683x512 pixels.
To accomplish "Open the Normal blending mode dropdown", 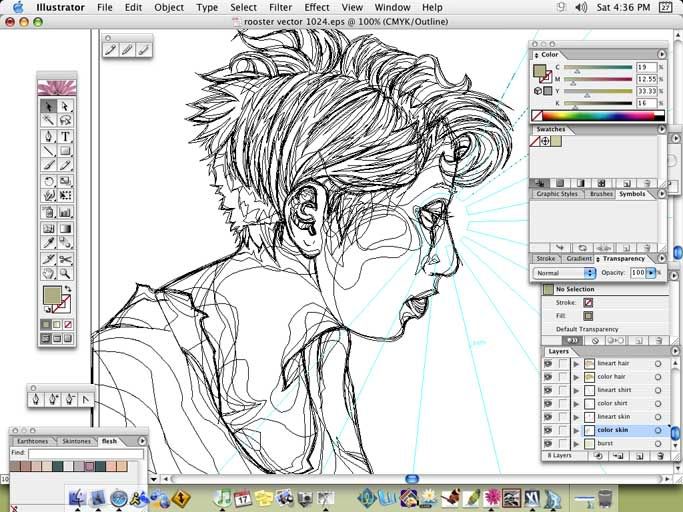I will (x=565, y=273).
